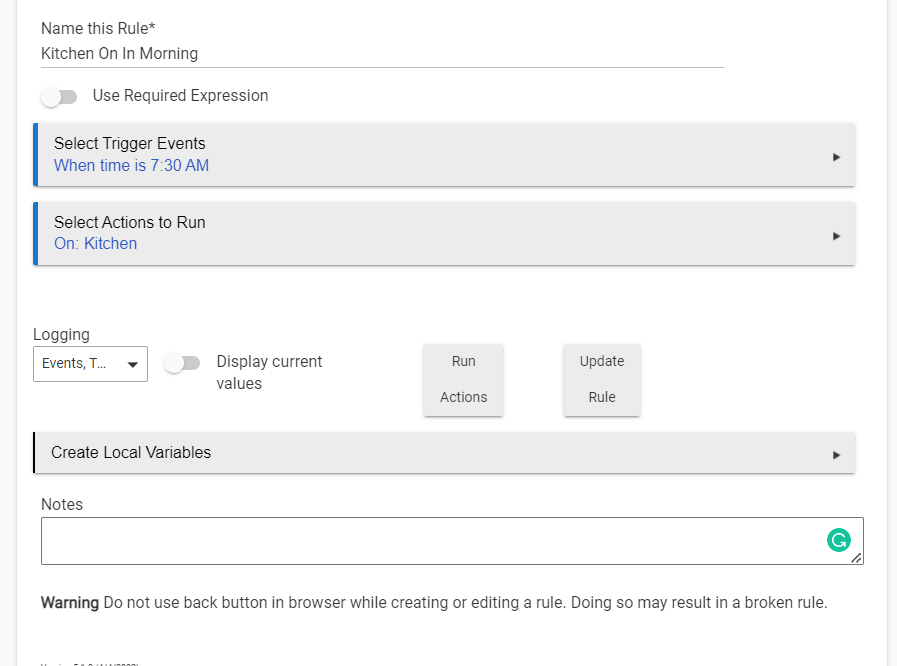Click the 'Name this Rule*' label
The width and height of the screenshot is (897, 666).
[98, 29]
